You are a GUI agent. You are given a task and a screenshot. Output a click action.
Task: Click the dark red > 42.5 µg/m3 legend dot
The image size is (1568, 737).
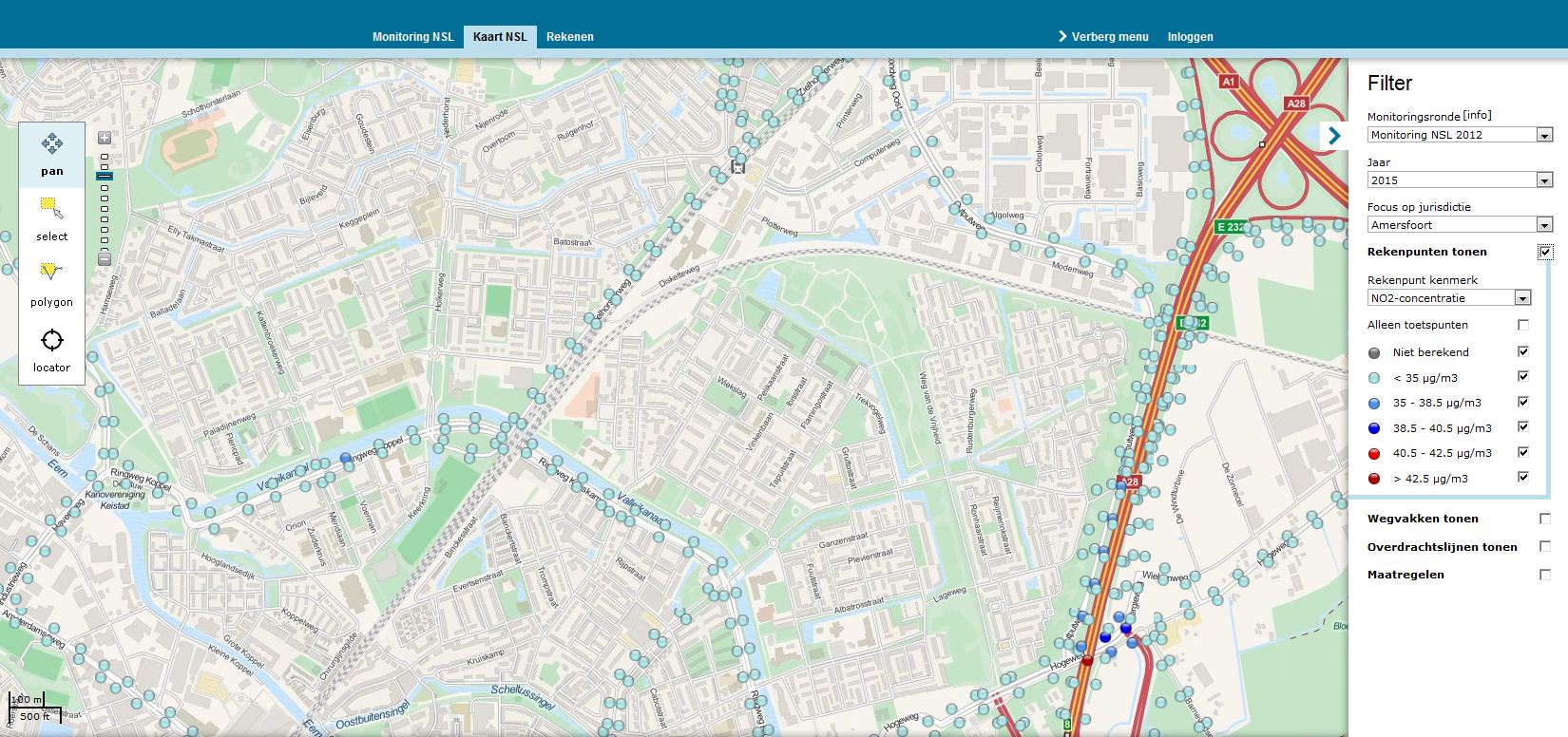point(1374,479)
